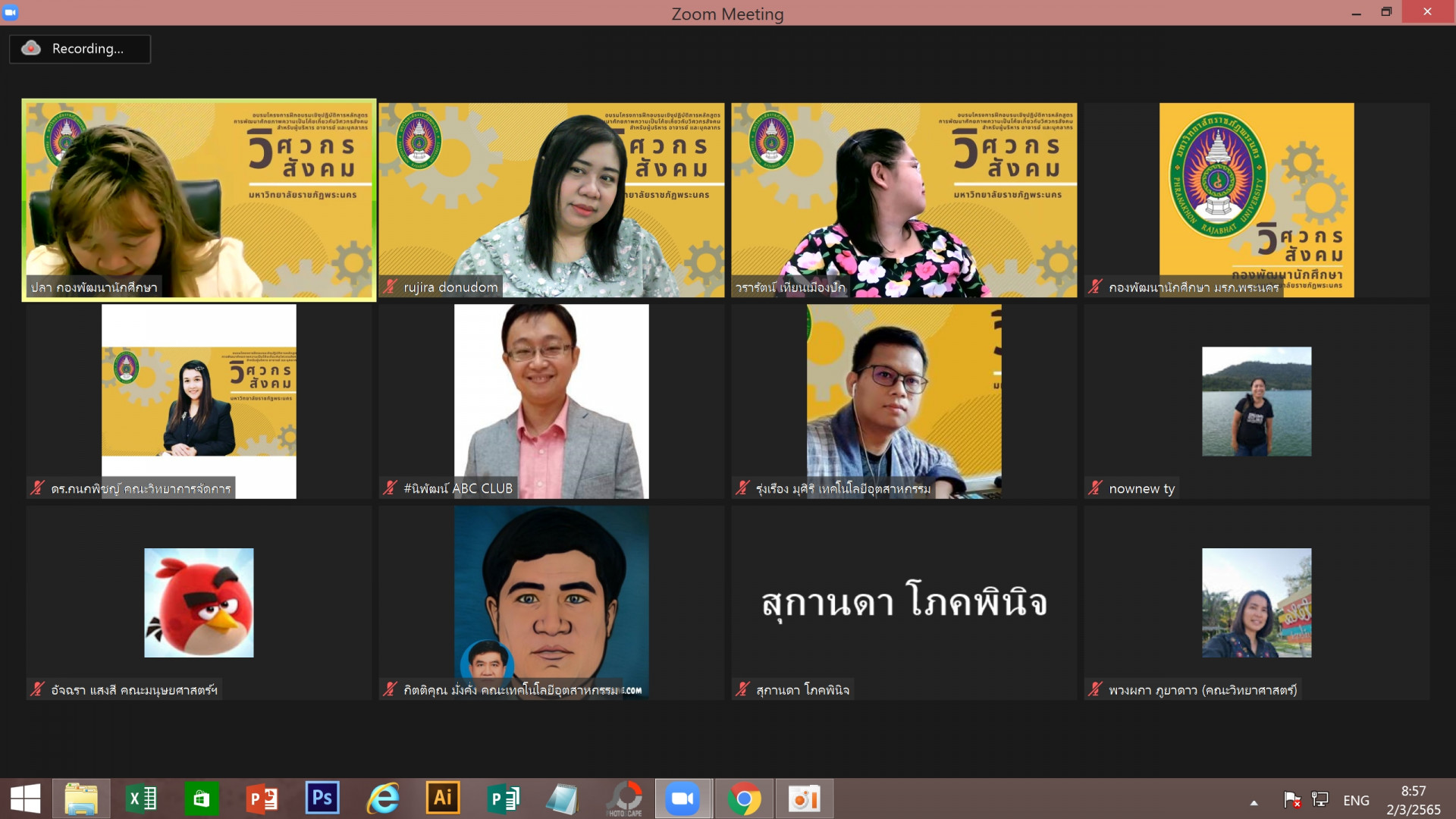1456x819 pixels.
Task: Select rujira donudom video tile
Action: [x=551, y=199]
